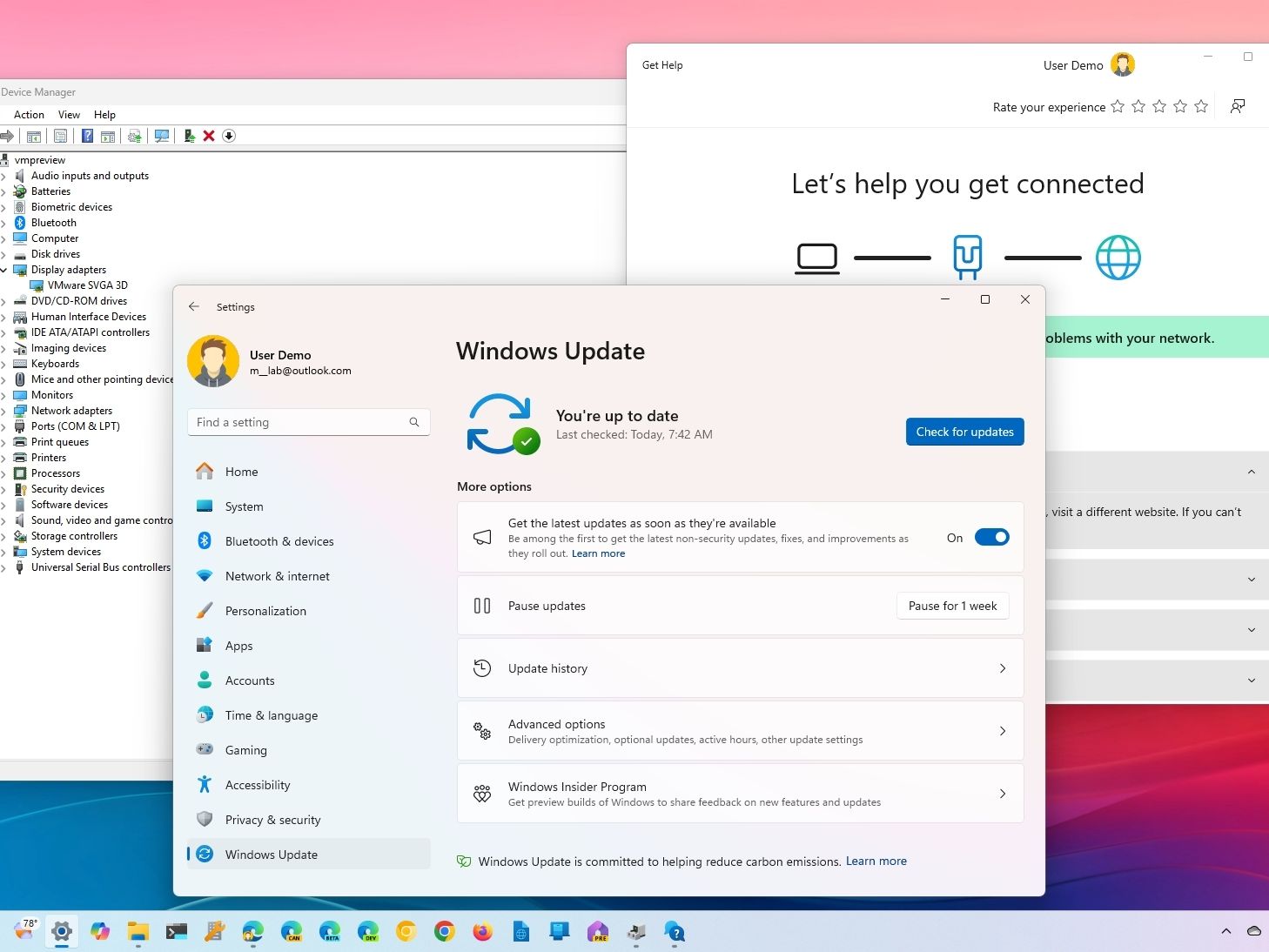Disable device using the circled down-arrow icon
Image resolution: width=1269 pixels, height=952 pixels.
pyautogui.click(x=229, y=136)
